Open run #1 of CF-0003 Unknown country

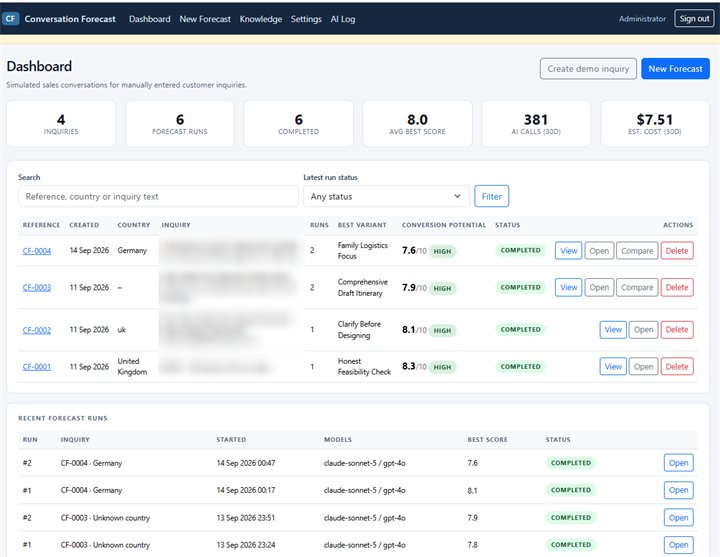click(678, 545)
